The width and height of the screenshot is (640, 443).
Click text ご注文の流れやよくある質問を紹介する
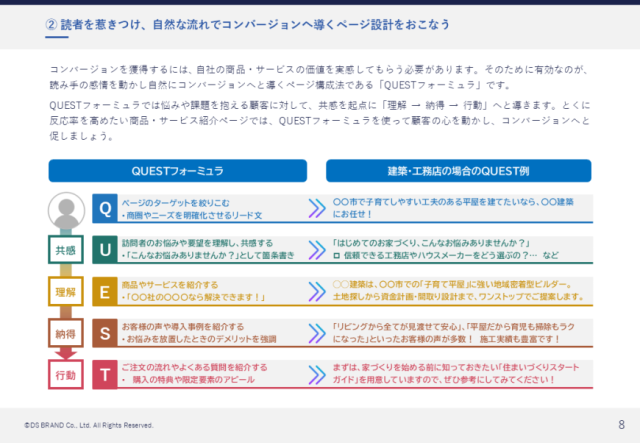click(x=194, y=367)
